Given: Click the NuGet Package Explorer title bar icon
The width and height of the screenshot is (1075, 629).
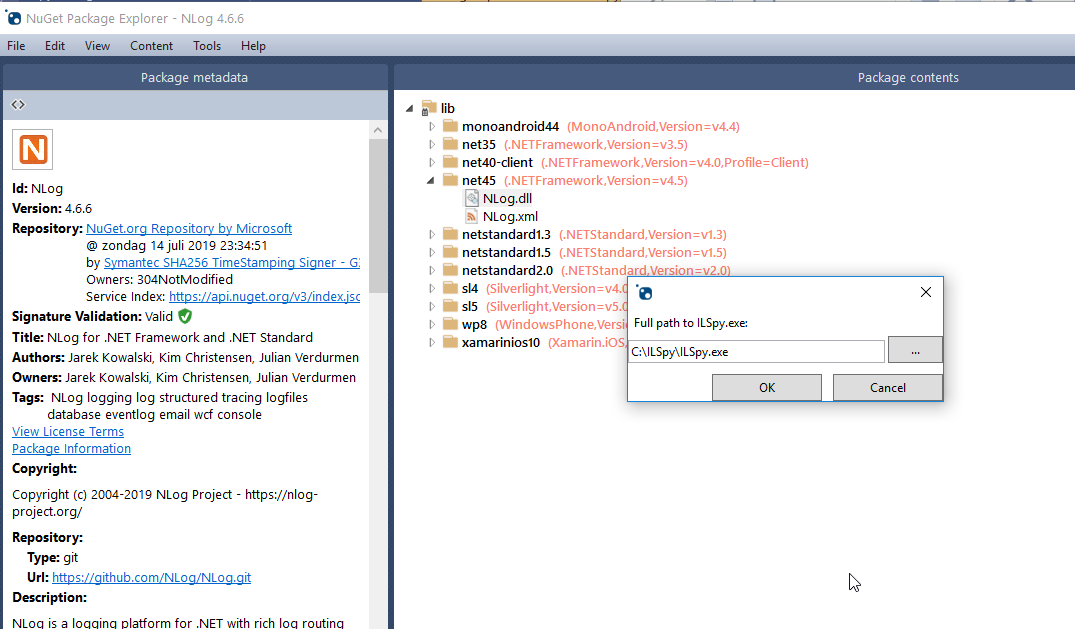Looking at the screenshot, I should click(x=13, y=18).
